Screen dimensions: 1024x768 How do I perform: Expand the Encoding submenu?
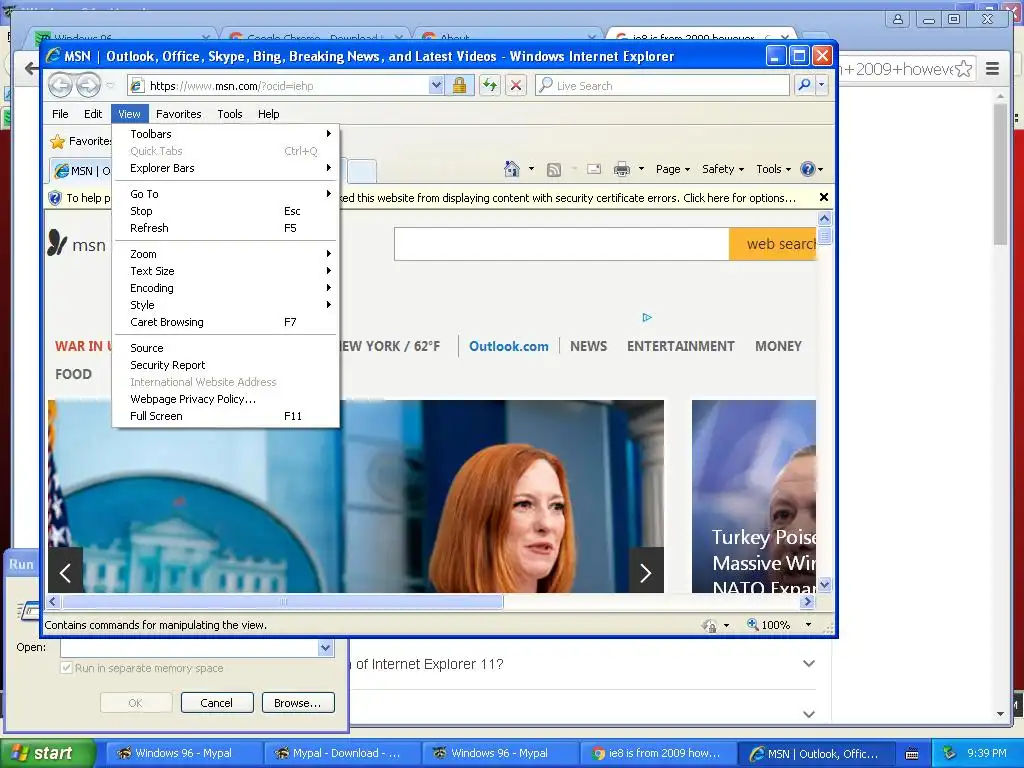click(225, 288)
